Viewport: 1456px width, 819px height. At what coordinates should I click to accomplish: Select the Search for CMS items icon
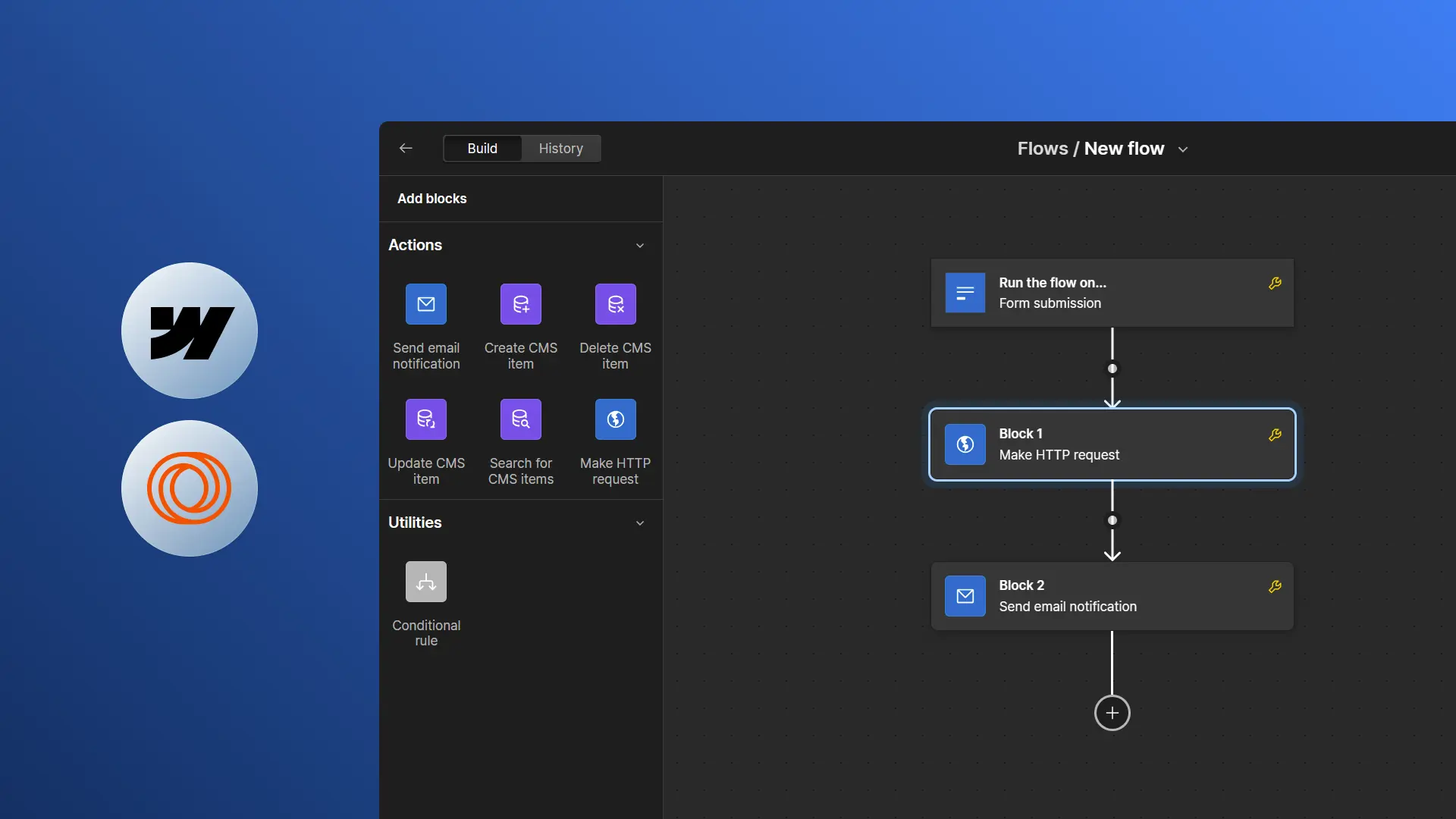tap(521, 419)
